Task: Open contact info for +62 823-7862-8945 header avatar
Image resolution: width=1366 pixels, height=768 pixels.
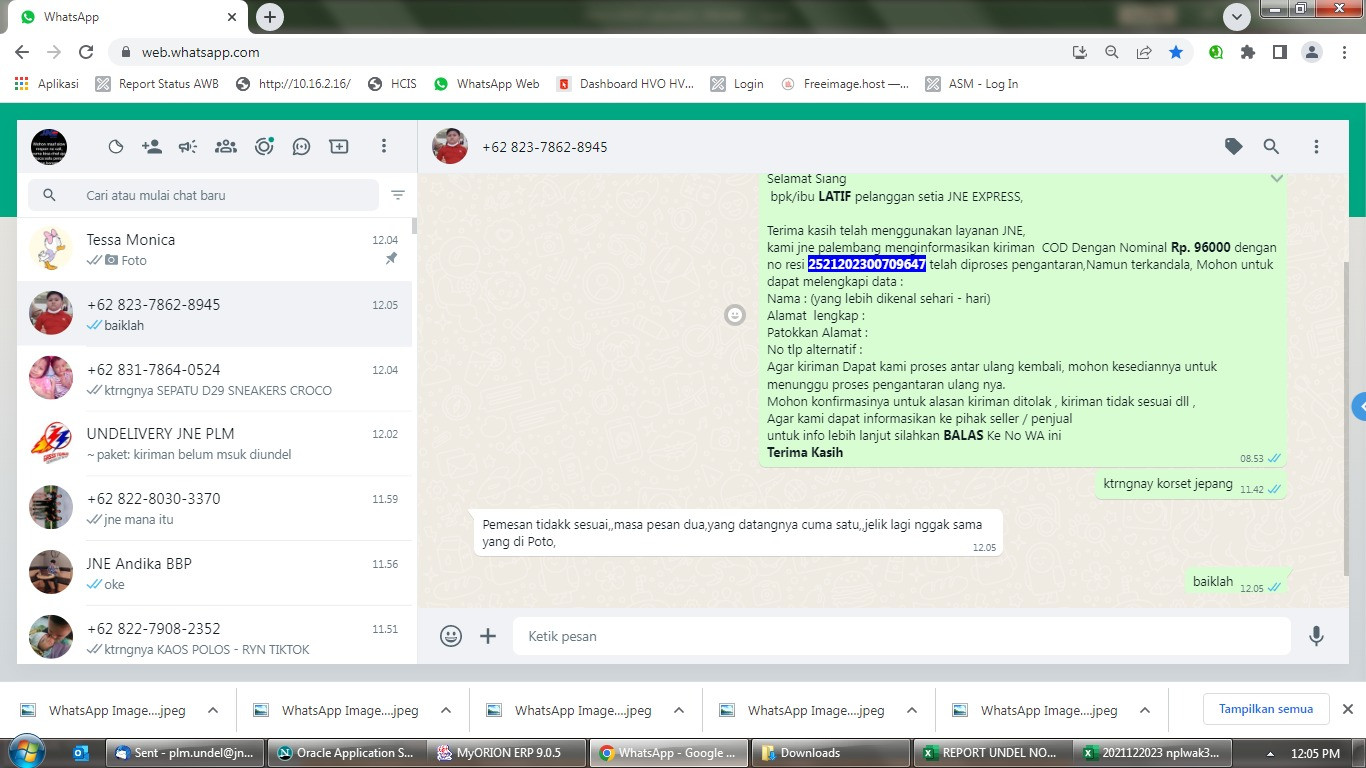Action: point(450,146)
